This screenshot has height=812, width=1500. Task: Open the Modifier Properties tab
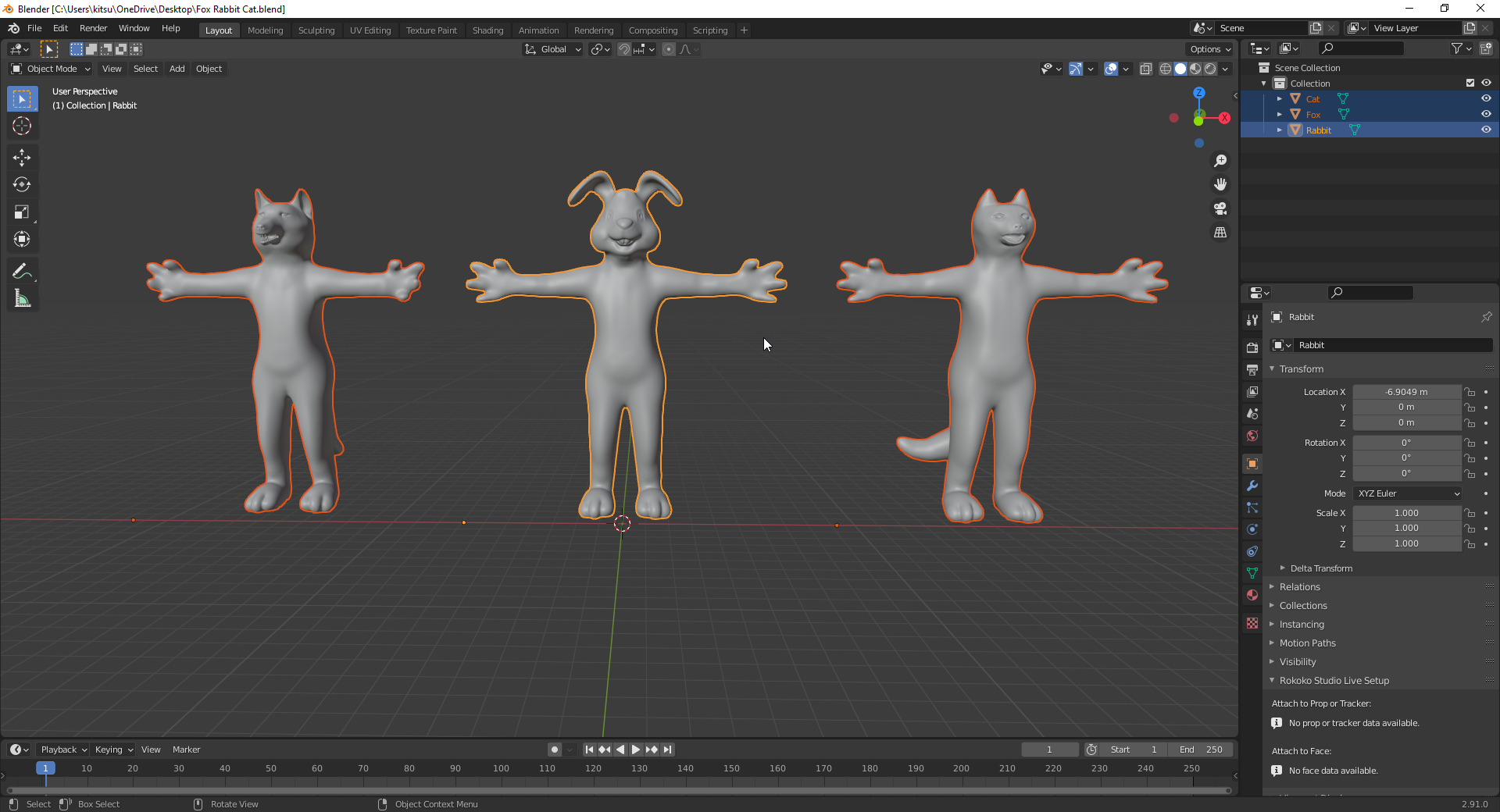coord(1252,486)
